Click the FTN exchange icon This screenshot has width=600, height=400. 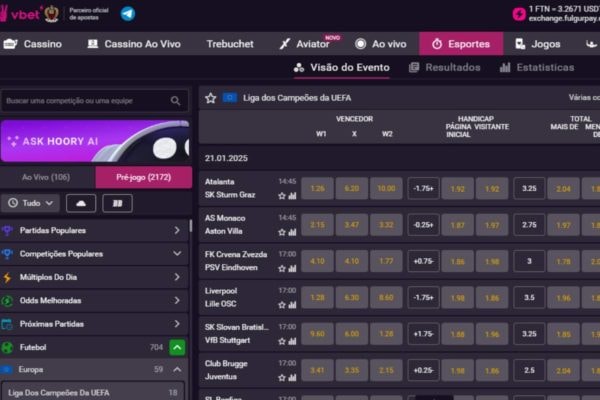(519, 14)
